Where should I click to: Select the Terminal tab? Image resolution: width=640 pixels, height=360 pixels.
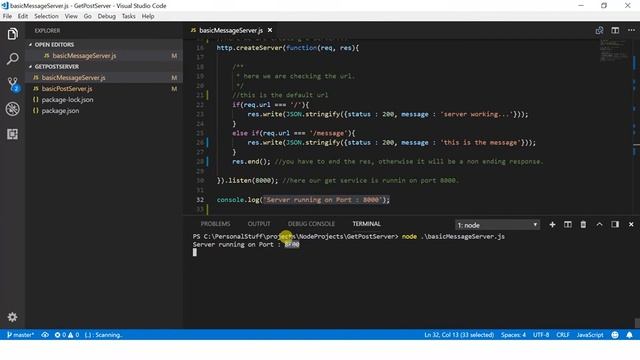(x=367, y=224)
